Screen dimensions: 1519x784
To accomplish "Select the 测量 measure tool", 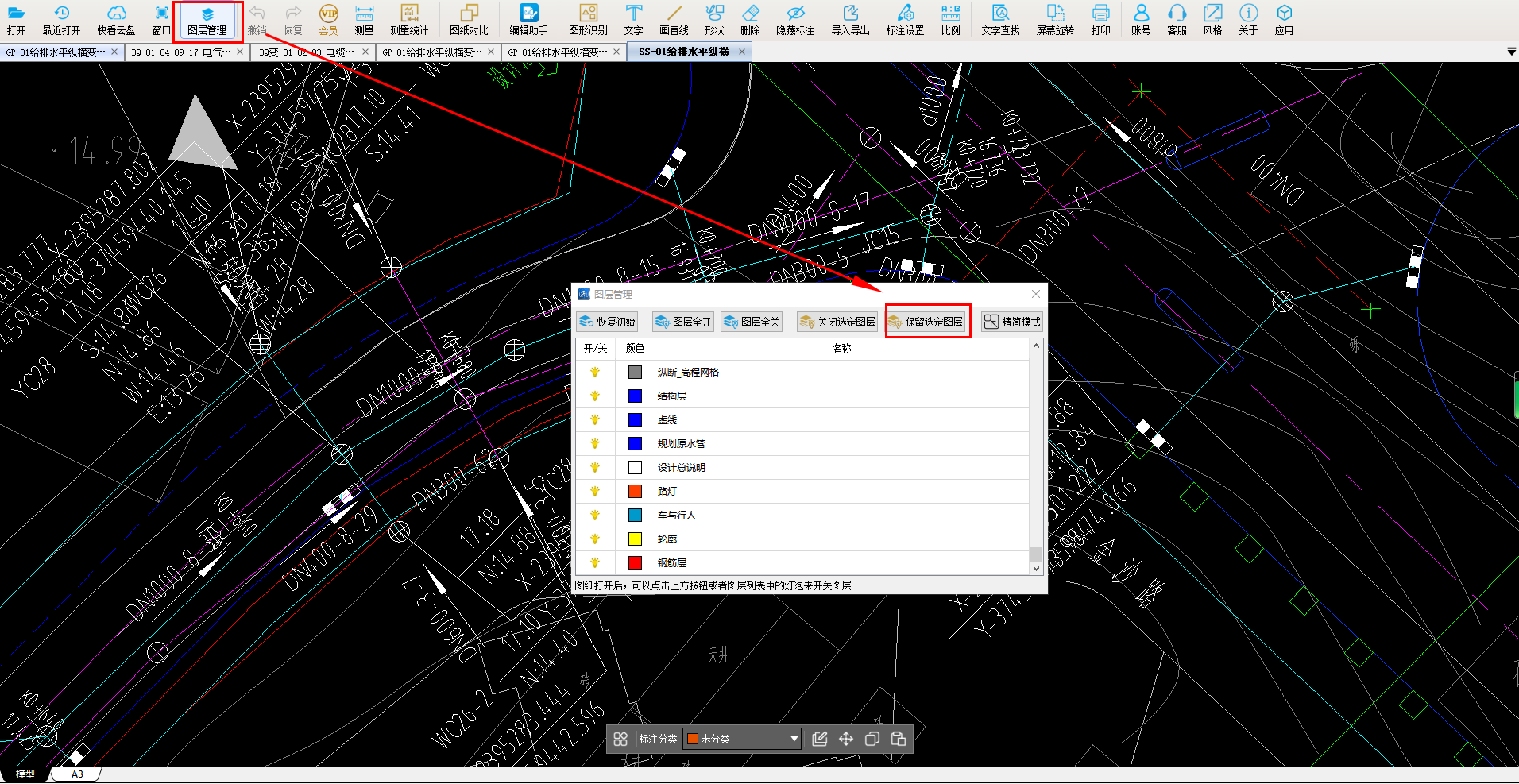I will click(x=364, y=21).
